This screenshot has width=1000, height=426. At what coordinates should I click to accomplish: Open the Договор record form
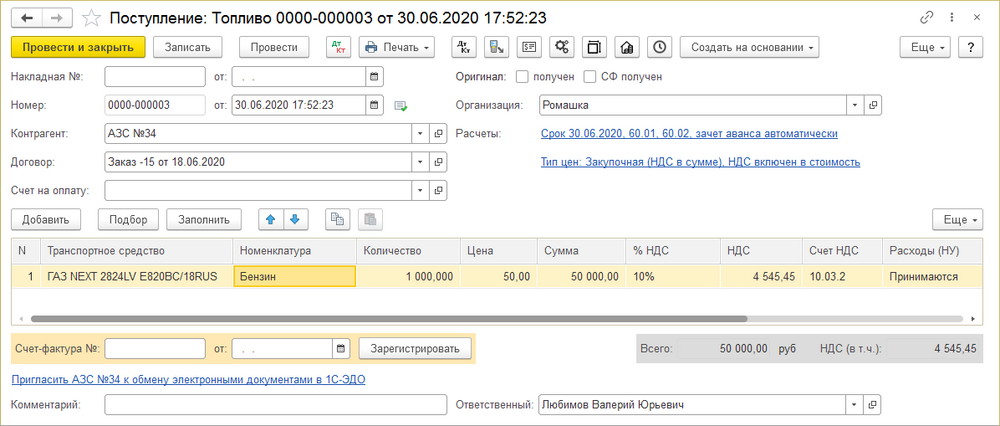pyautogui.click(x=438, y=162)
